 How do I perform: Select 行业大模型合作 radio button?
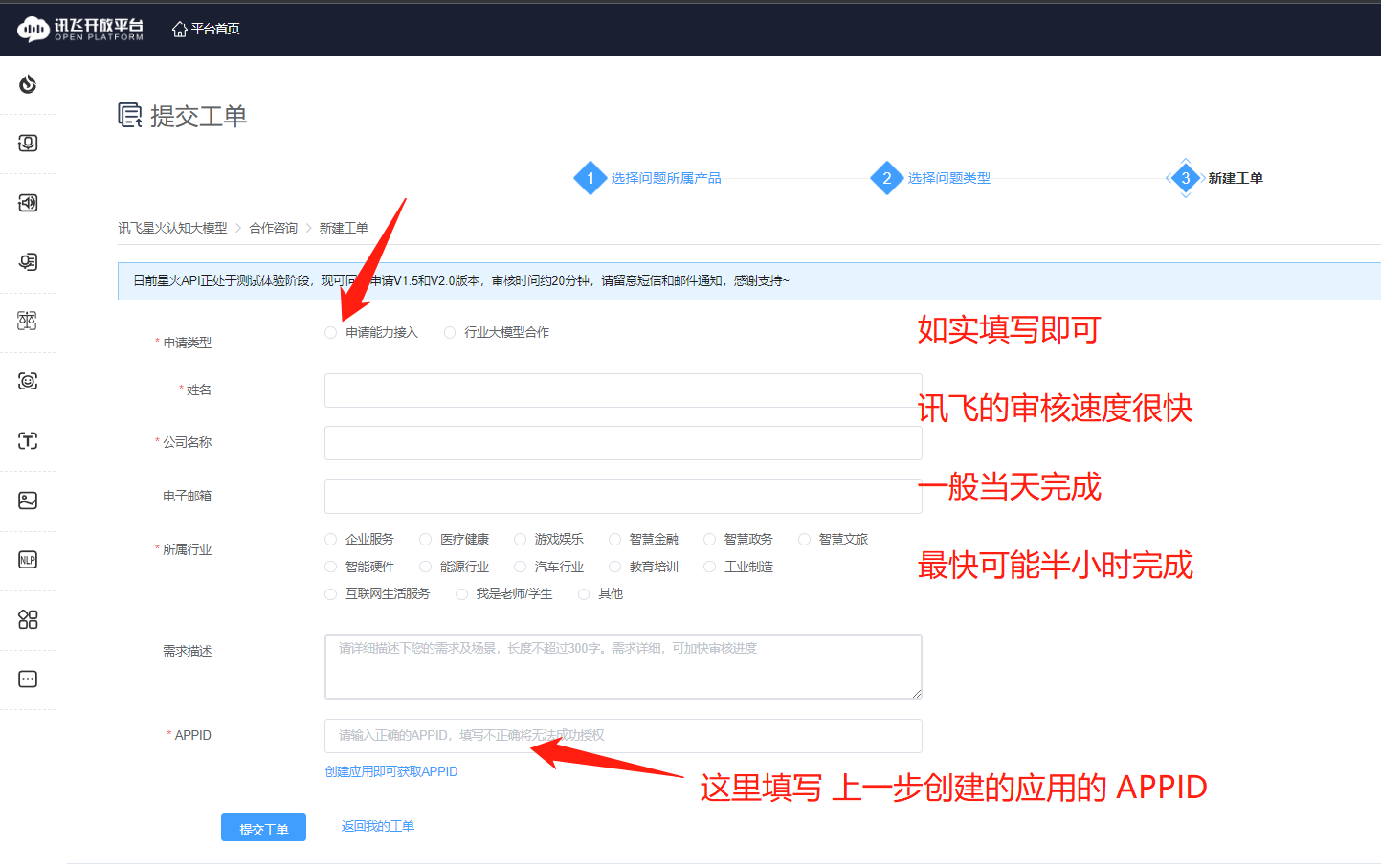(x=450, y=333)
